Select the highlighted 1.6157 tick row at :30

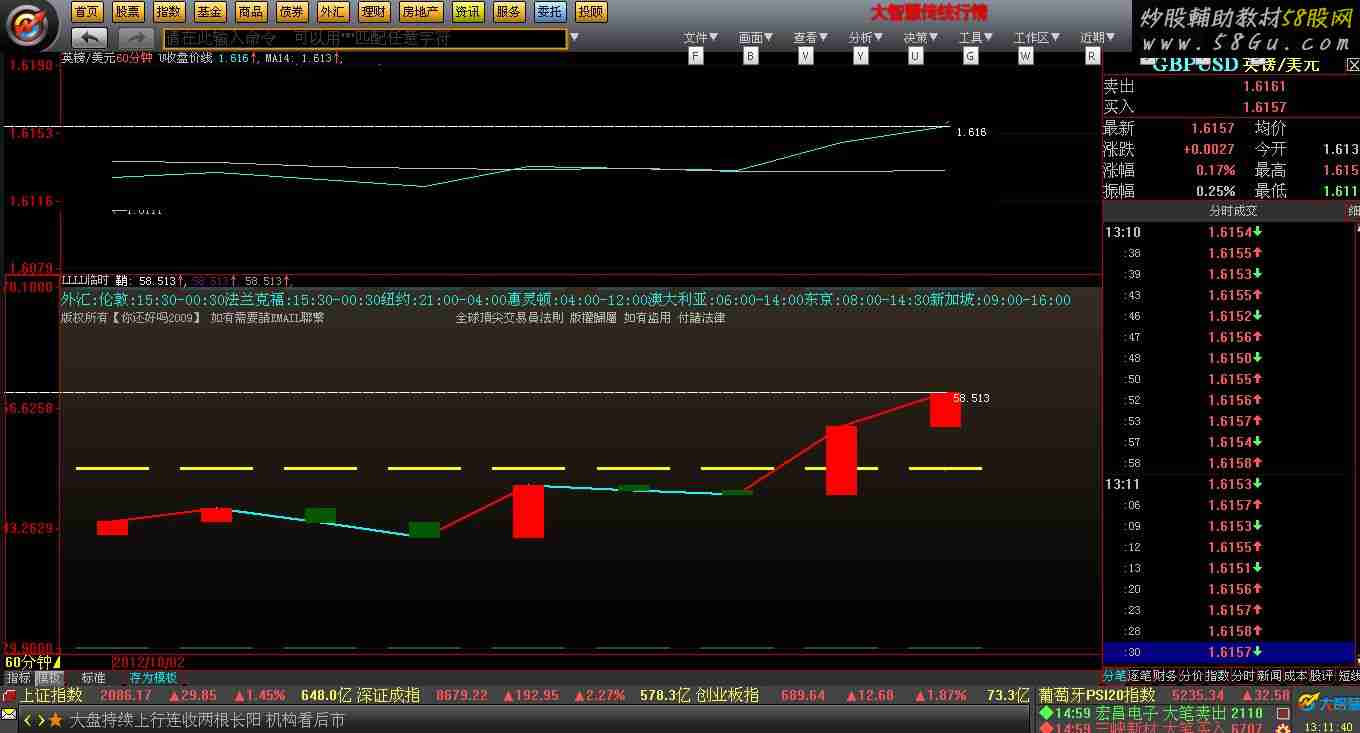click(1227, 652)
